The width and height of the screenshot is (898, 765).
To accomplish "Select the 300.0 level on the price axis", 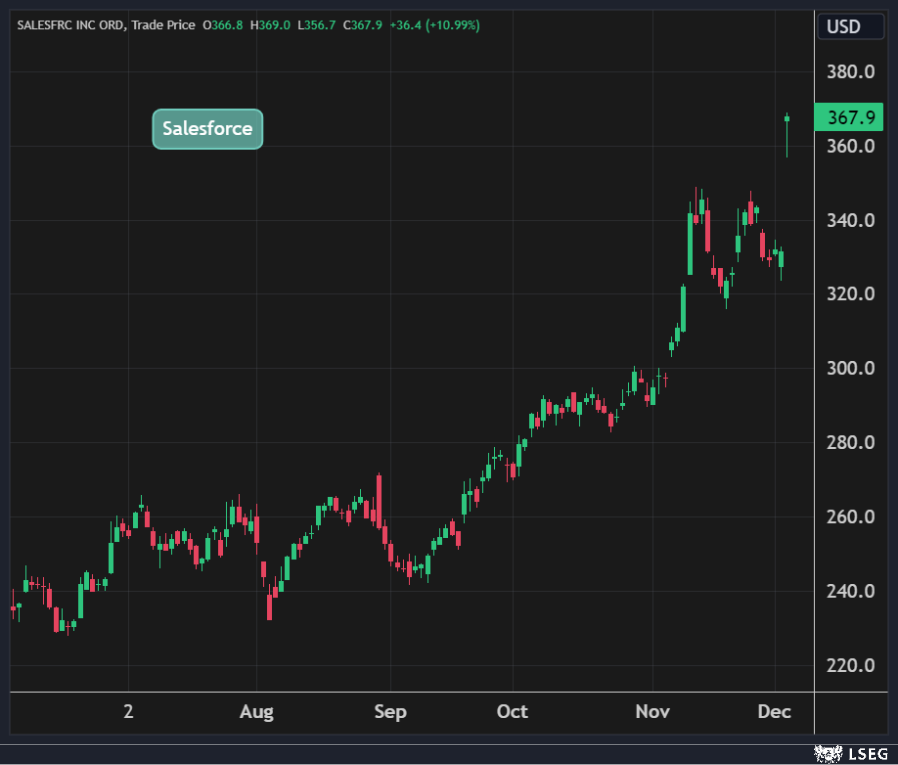I will click(x=851, y=368).
